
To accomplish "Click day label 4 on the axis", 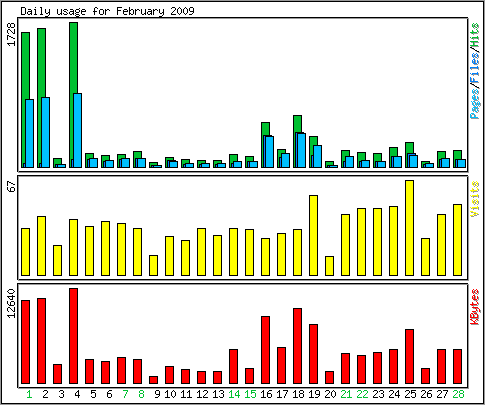I will tap(77, 394).
